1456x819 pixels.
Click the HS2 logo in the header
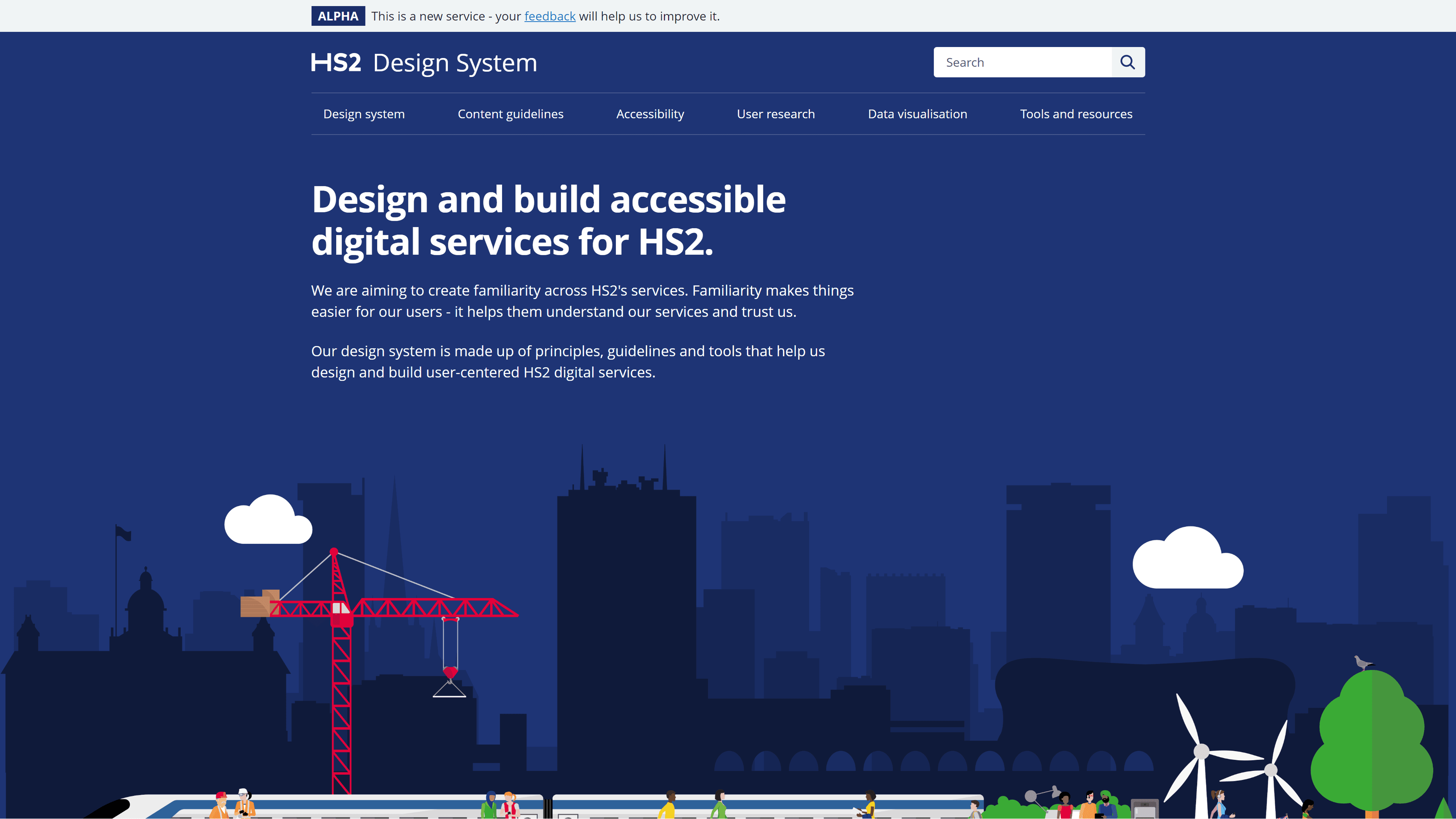[x=336, y=63]
